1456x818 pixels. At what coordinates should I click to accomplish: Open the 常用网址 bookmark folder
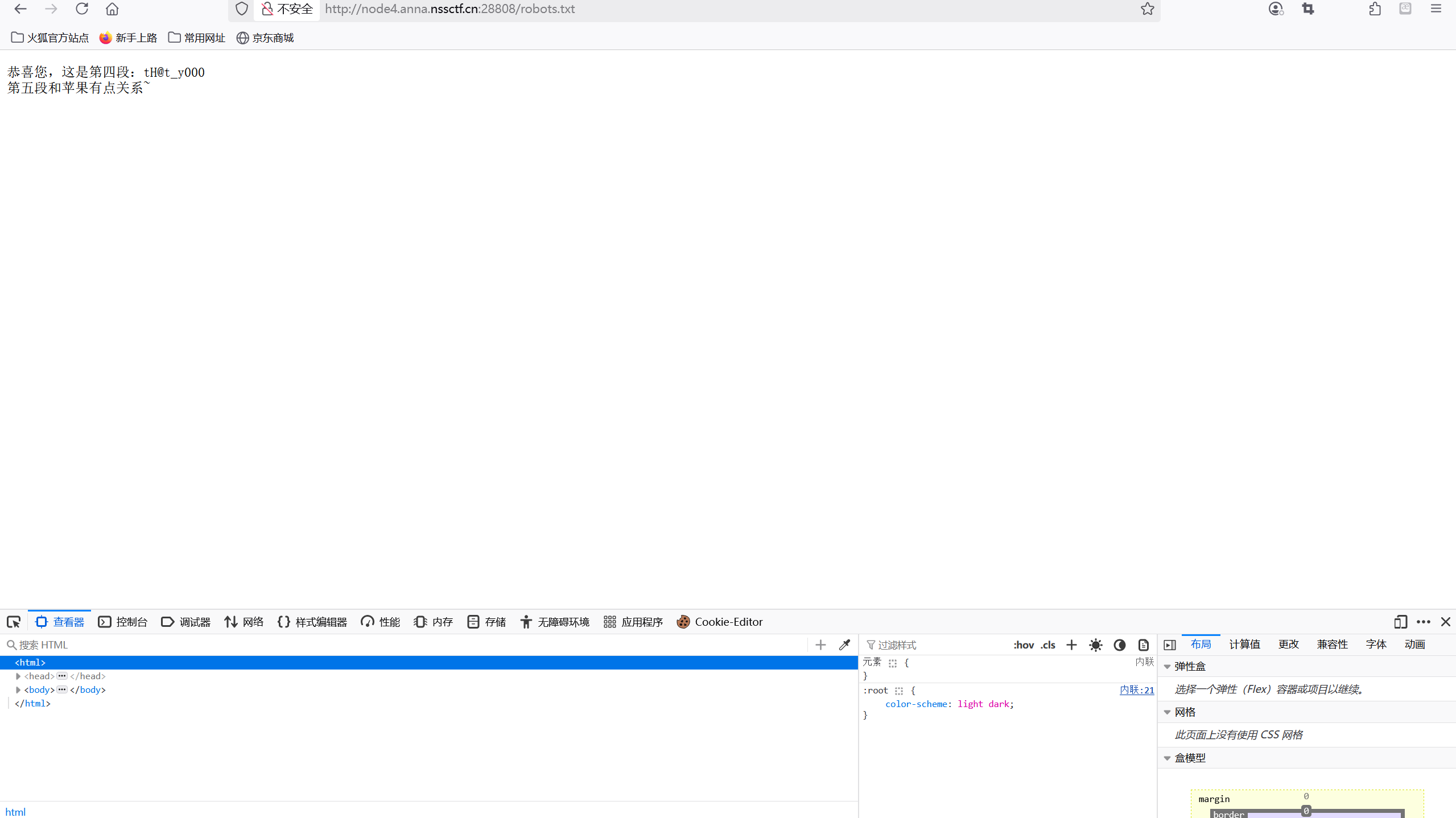(x=197, y=38)
